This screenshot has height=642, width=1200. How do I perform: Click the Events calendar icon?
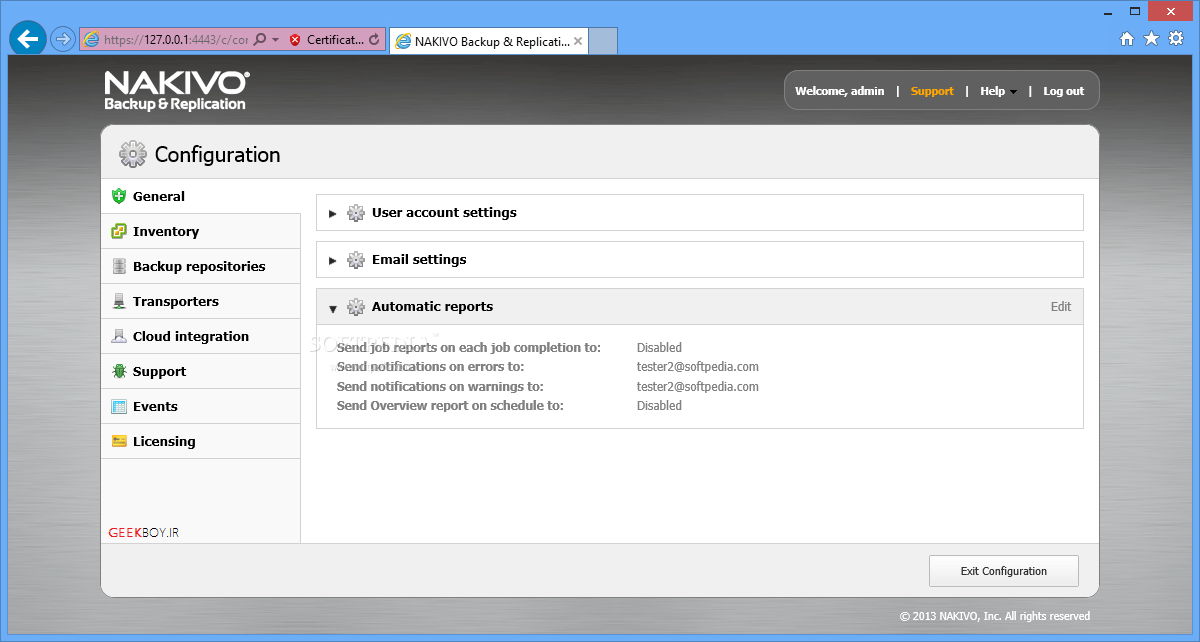(119, 406)
